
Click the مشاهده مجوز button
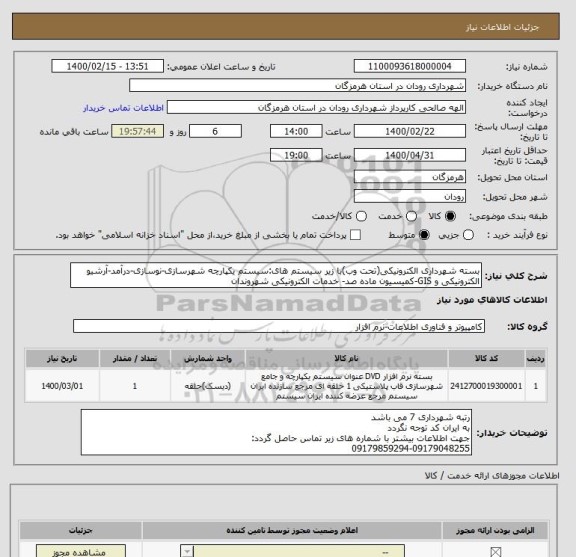(81, 551)
